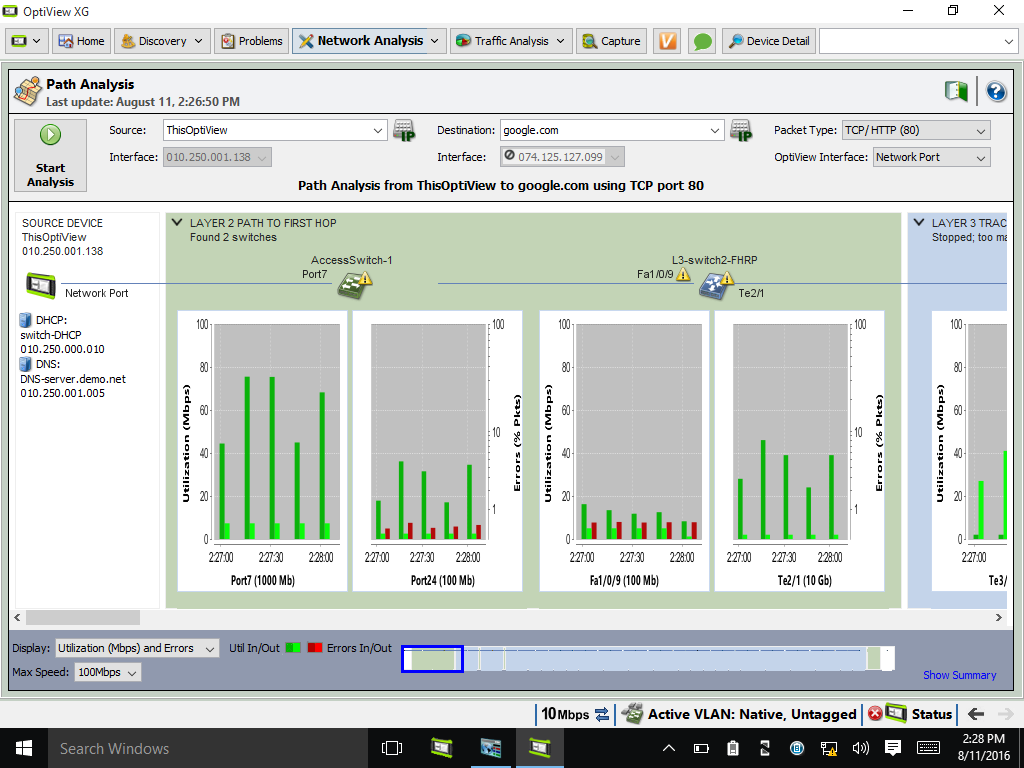Click the orange V icon in the toolbar
The height and width of the screenshot is (768, 1024).
pos(667,41)
